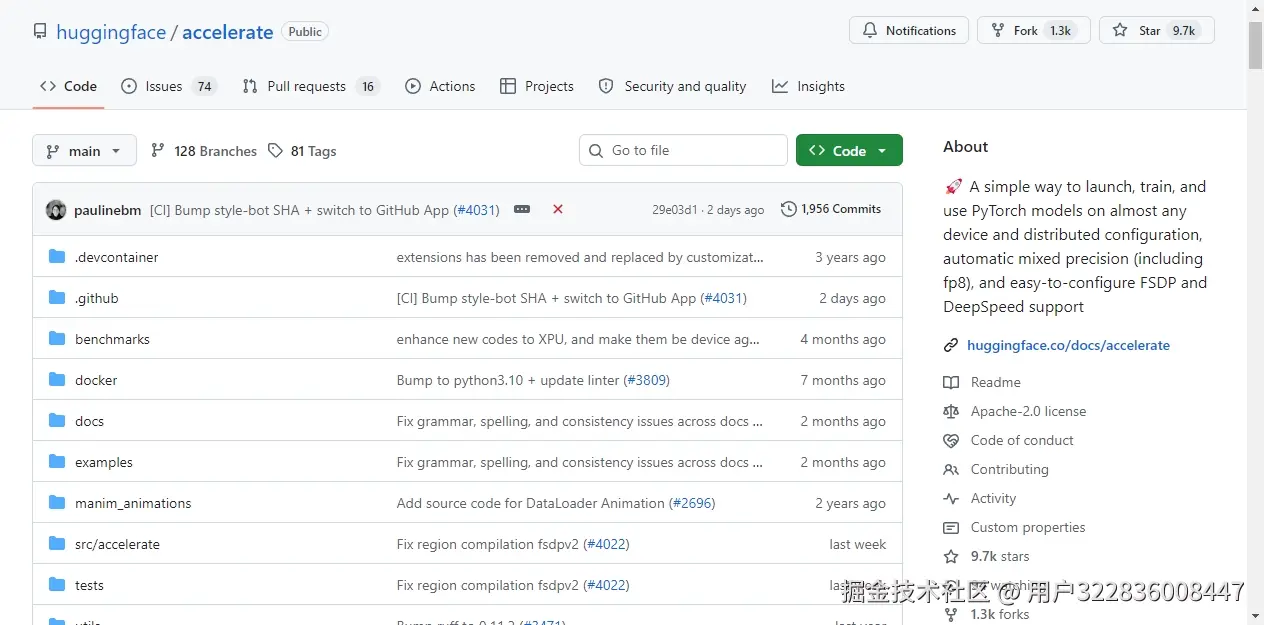Open the examples folder
Viewport: 1264px width, 625px height.
(104, 462)
